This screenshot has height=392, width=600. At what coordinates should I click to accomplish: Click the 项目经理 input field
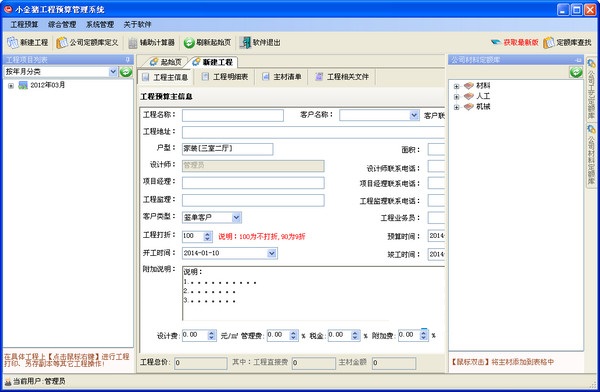tap(253, 183)
